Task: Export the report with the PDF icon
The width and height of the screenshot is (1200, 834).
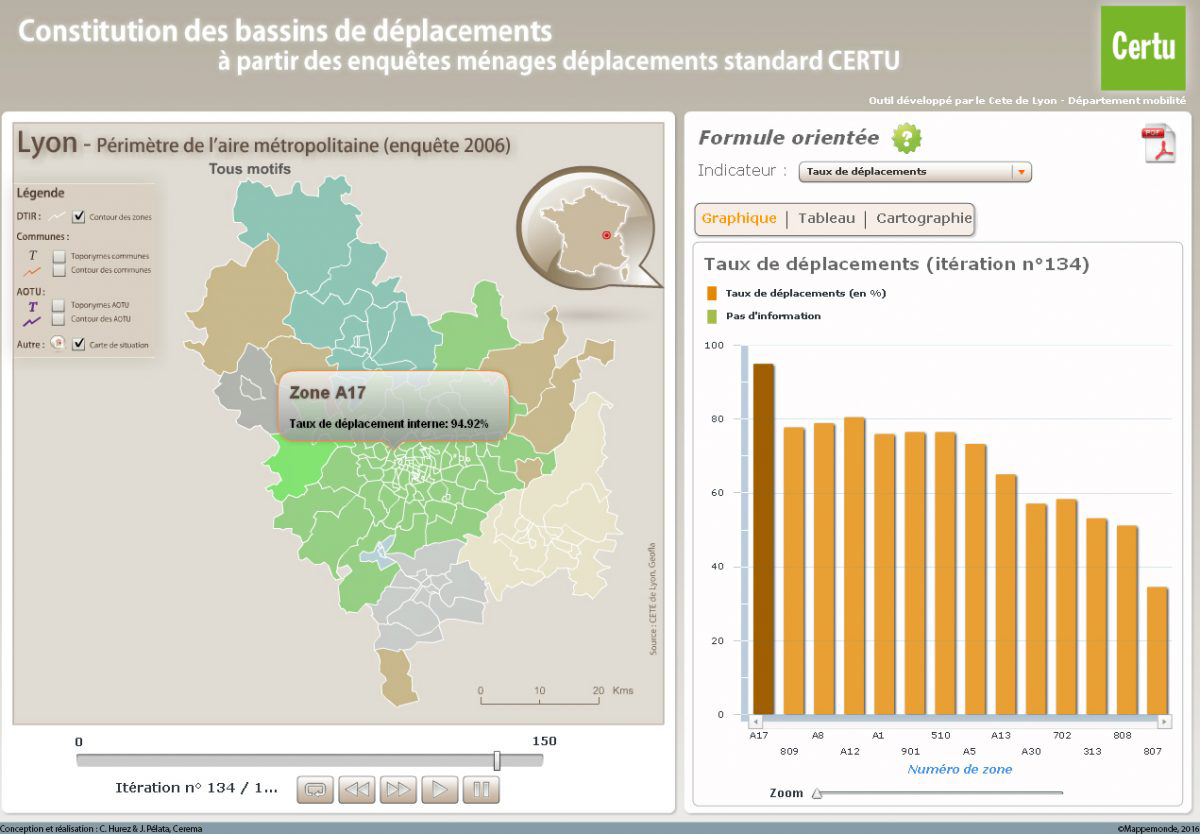Action: 1158,144
